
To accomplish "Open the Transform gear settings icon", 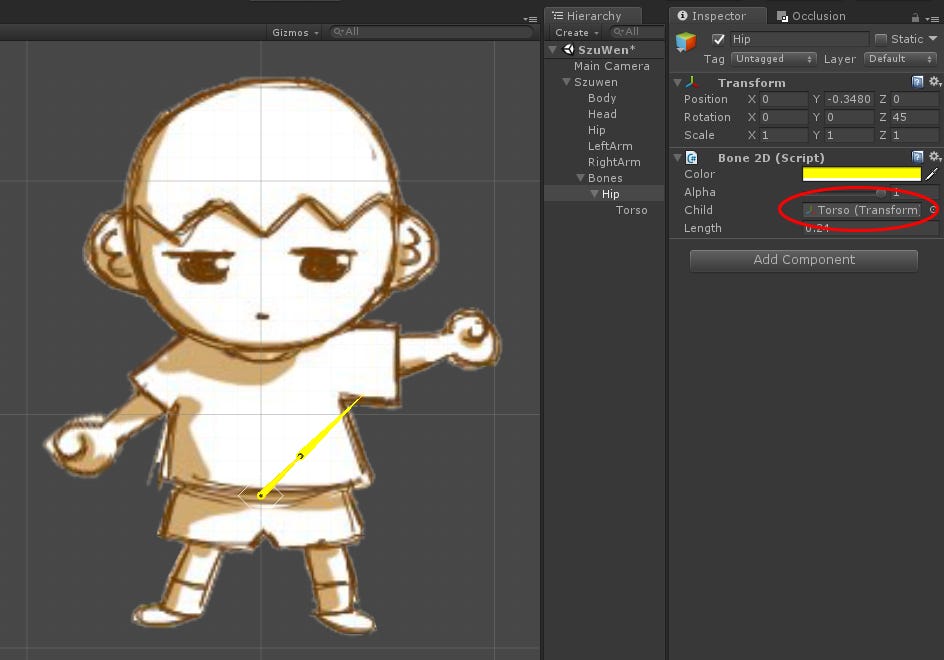I will coord(932,82).
